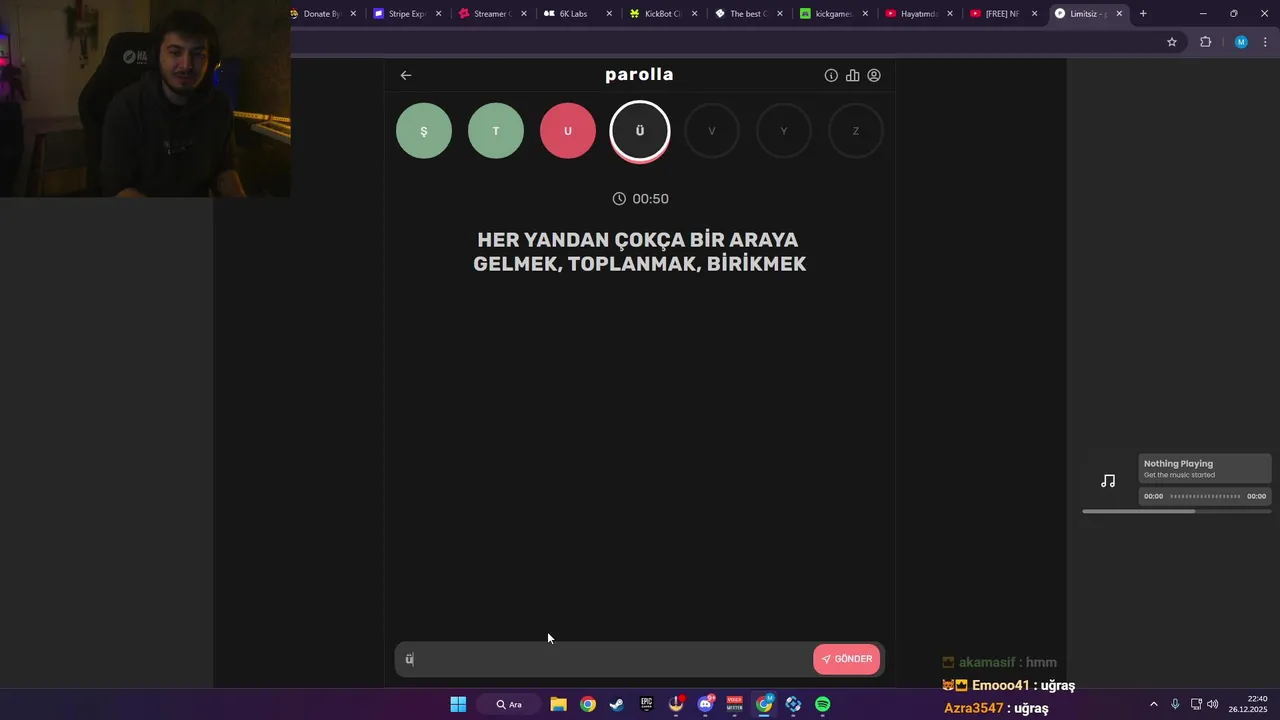Open the statistics bar chart icon

(852, 75)
